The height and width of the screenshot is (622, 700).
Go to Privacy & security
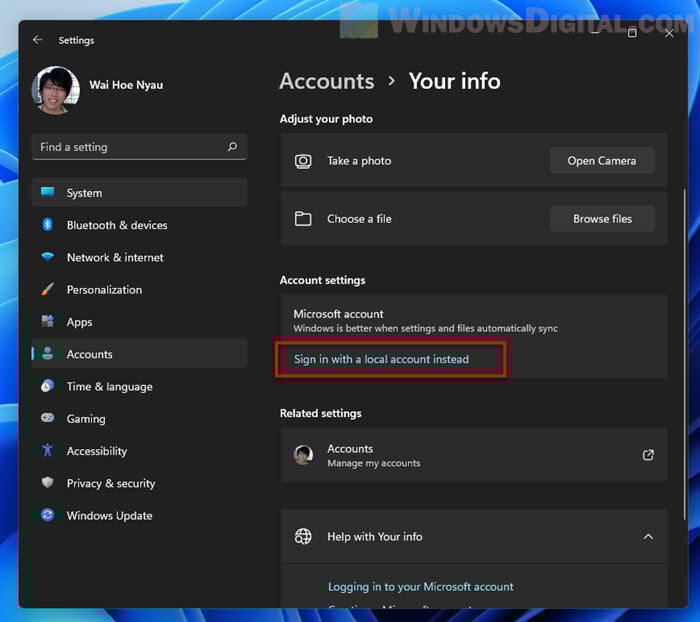click(139, 482)
